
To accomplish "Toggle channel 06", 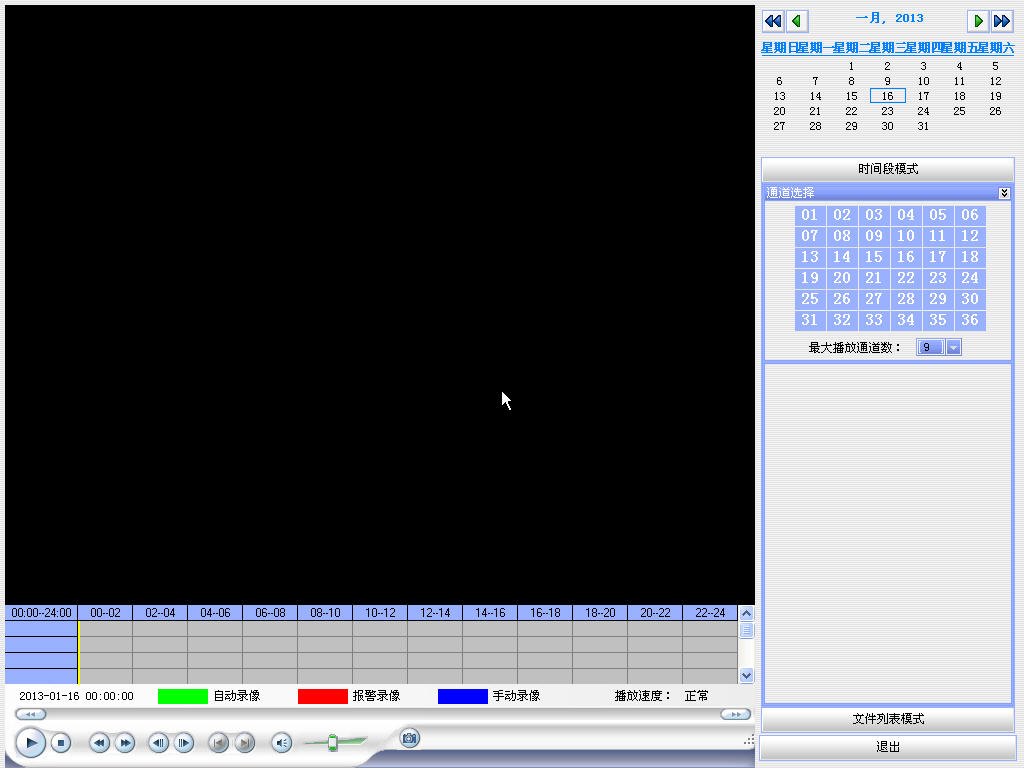I will click(x=970, y=215).
